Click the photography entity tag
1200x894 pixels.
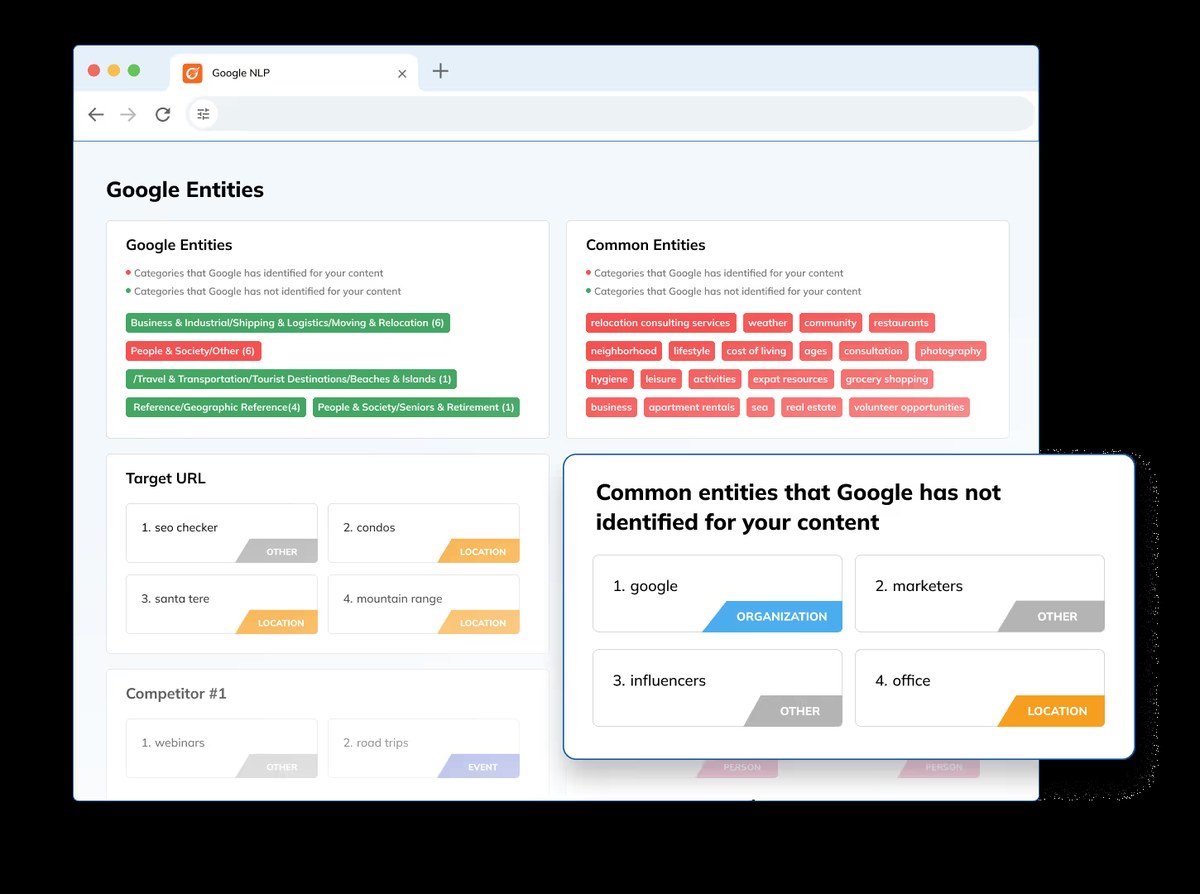(951, 351)
